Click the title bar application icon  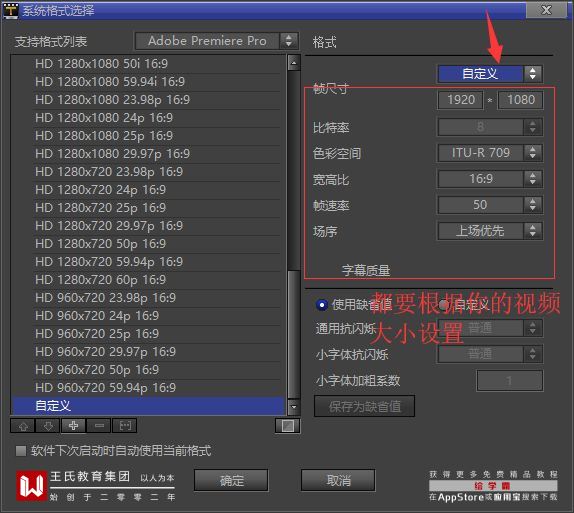pyautogui.click(x=11, y=10)
